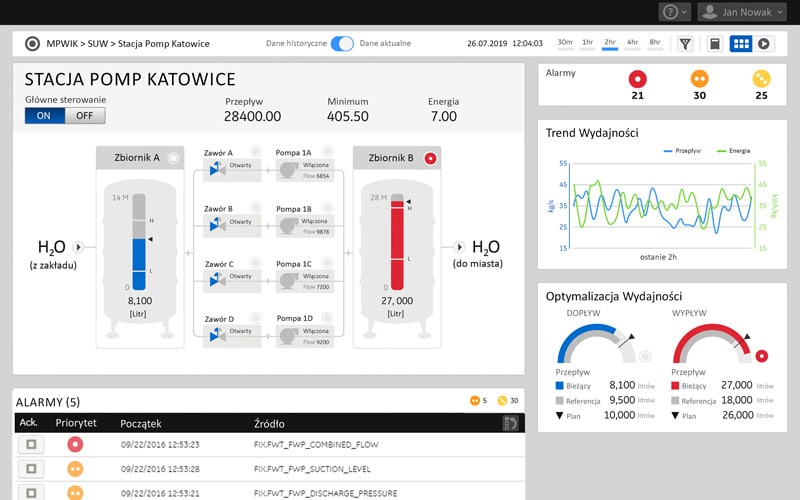Open the filter funnel icon

click(x=685, y=44)
